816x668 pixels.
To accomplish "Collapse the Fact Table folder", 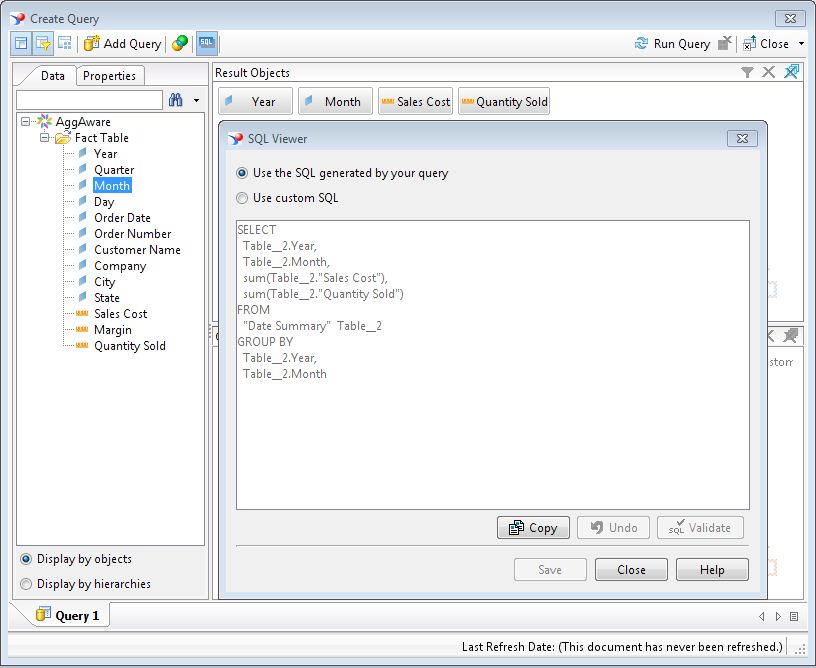I will (x=45, y=138).
